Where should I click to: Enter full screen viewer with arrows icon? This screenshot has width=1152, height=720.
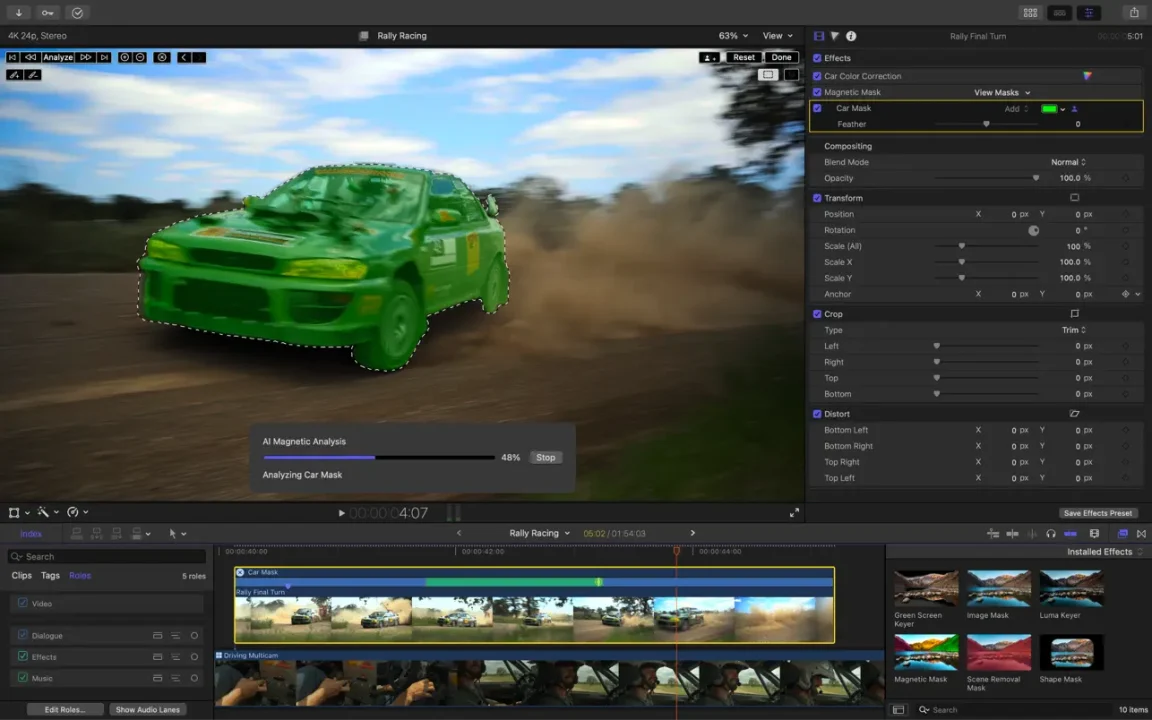794,513
